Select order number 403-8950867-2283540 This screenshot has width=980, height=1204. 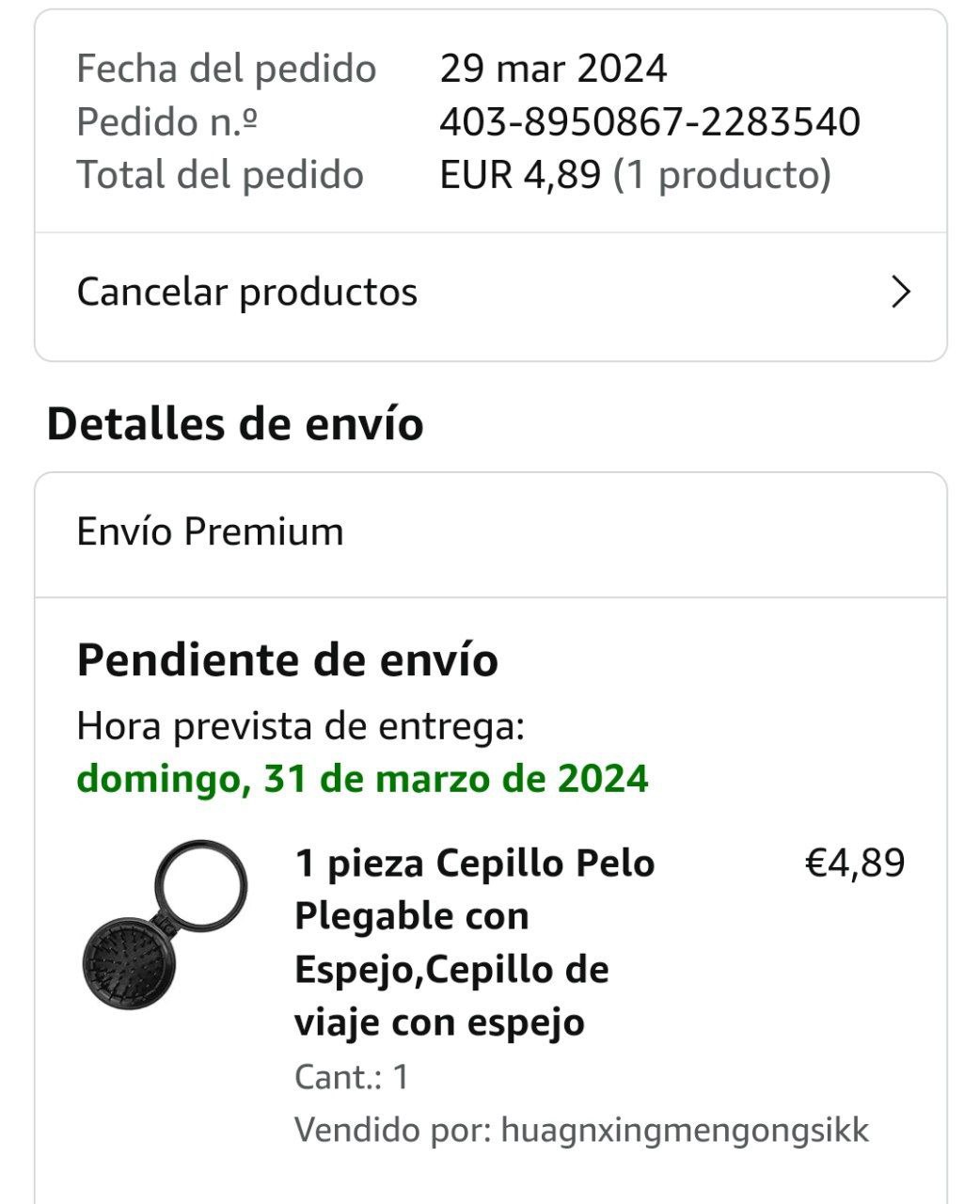[x=649, y=122]
